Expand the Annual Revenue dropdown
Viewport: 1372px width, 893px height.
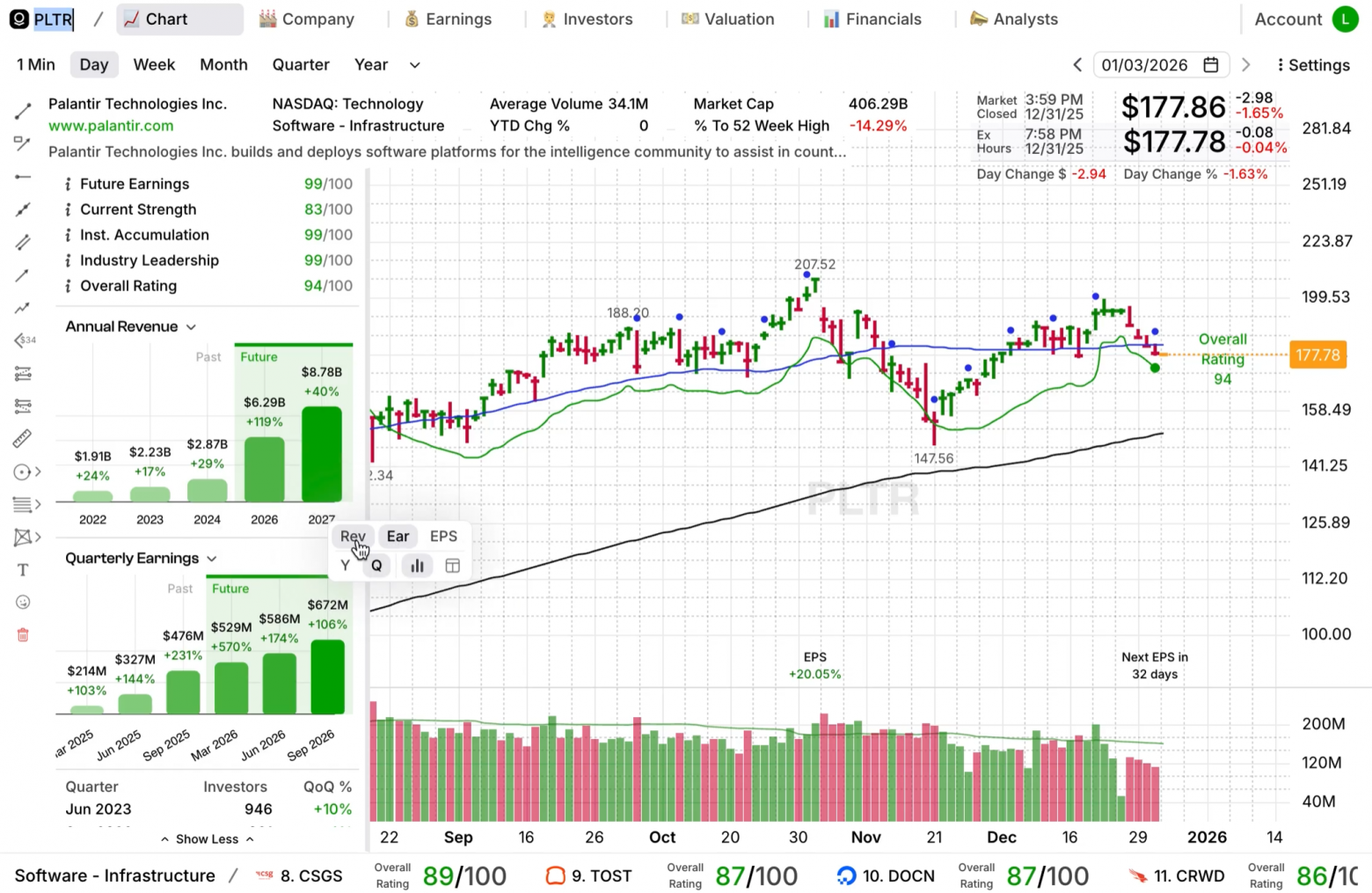pyautogui.click(x=191, y=327)
